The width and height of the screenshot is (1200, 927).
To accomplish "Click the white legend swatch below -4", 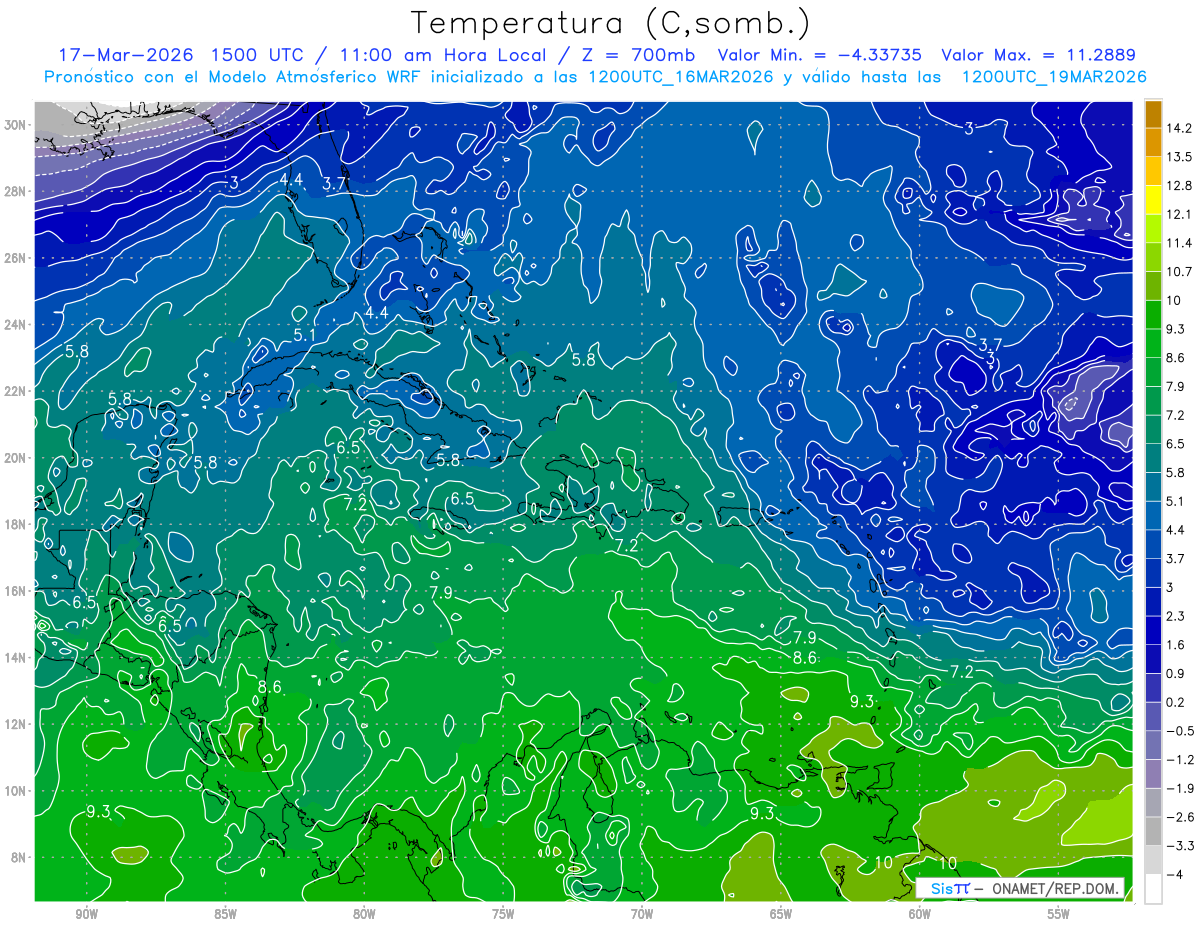I will (x=1153, y=889).
